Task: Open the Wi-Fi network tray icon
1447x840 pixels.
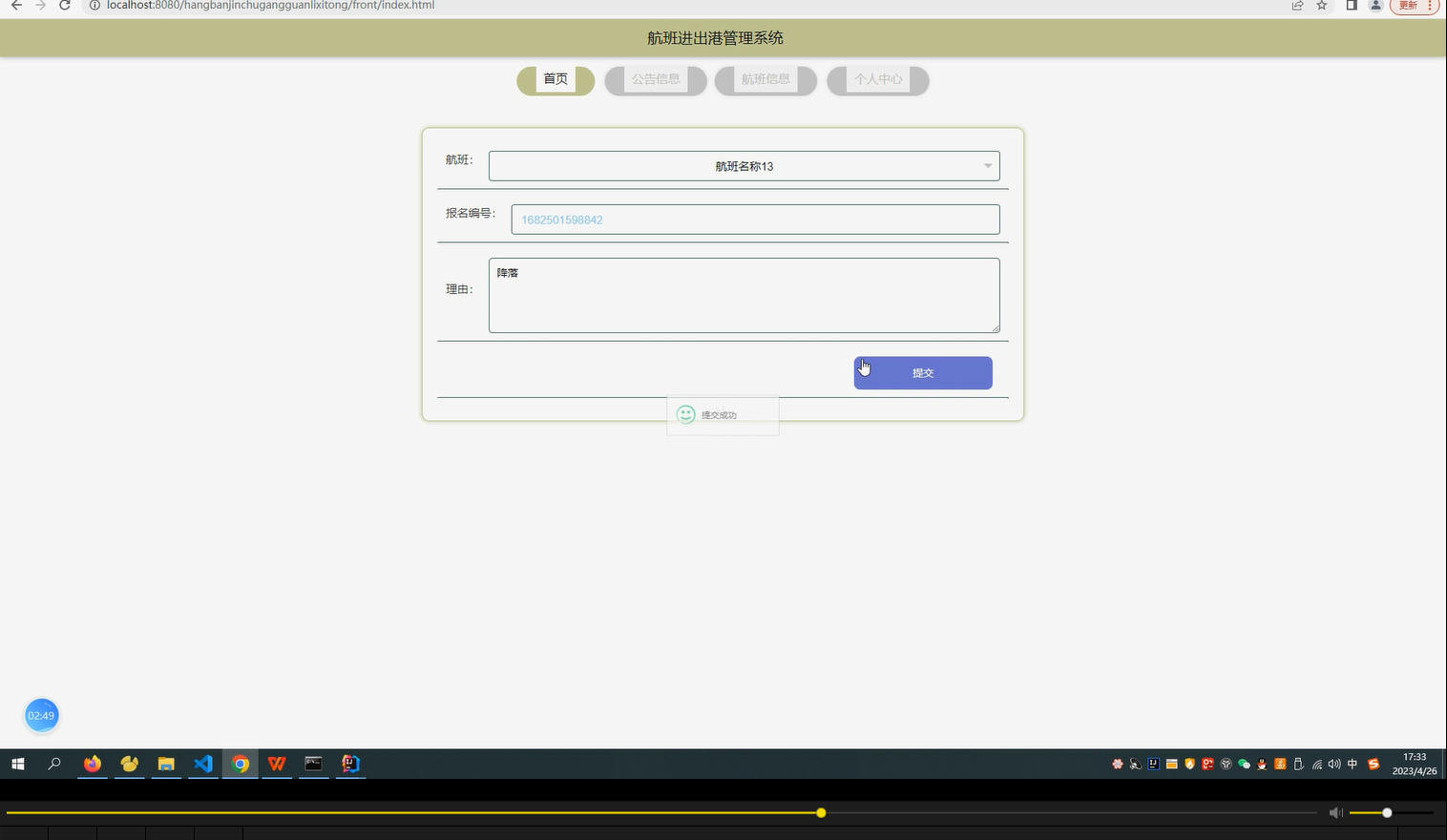Action: 1317,765
